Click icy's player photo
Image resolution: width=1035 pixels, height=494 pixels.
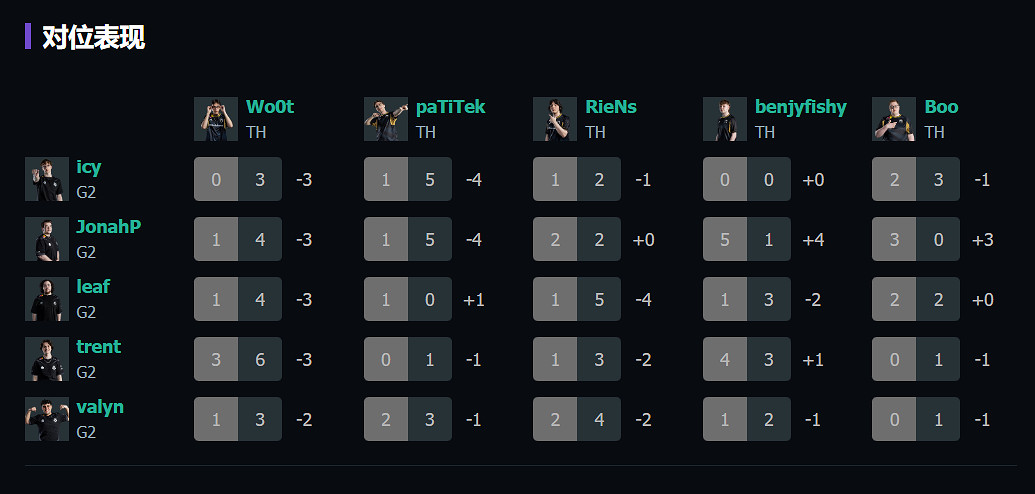click(46, 179)
